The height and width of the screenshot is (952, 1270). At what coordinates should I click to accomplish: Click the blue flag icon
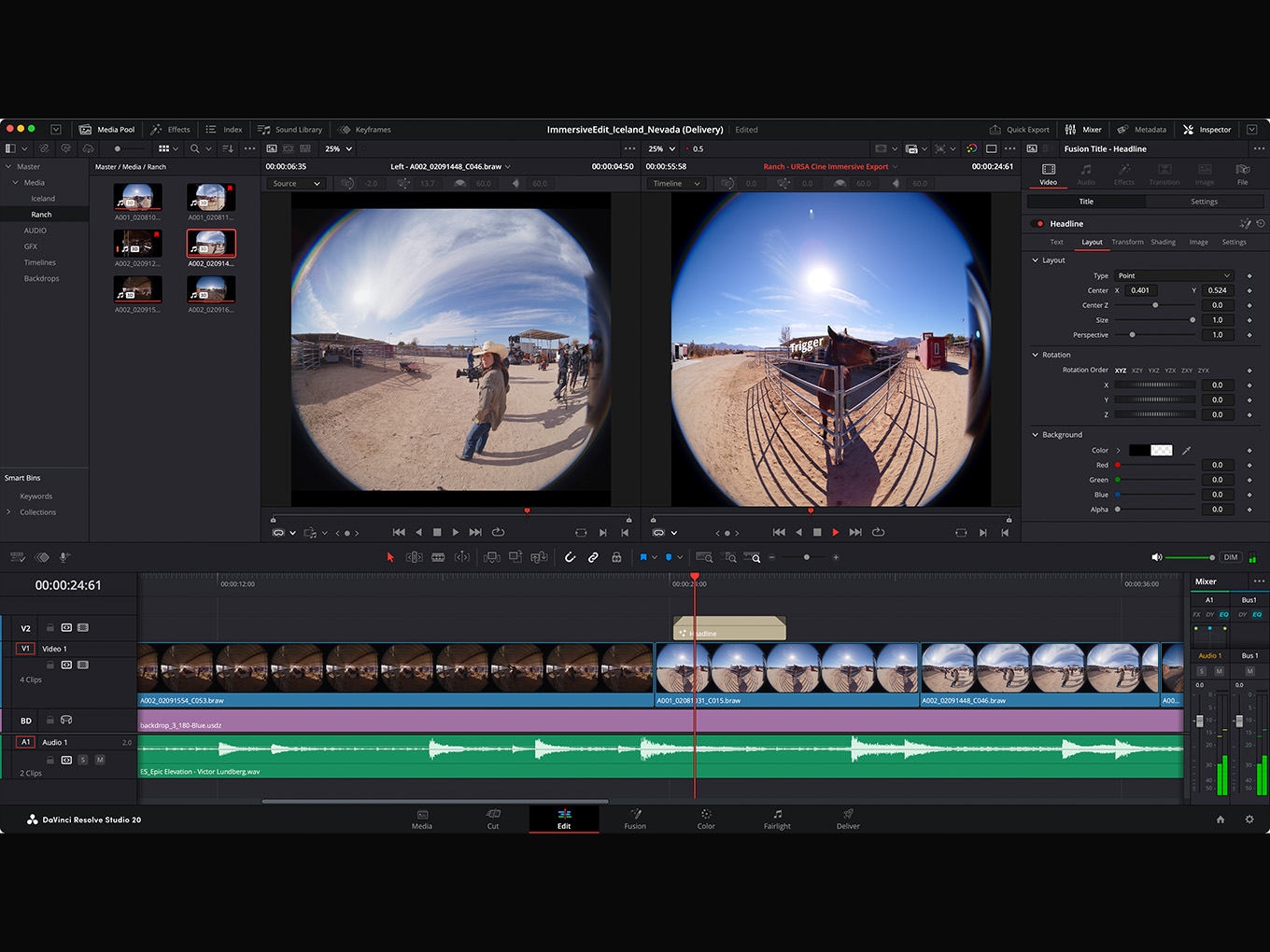(643, 557)
